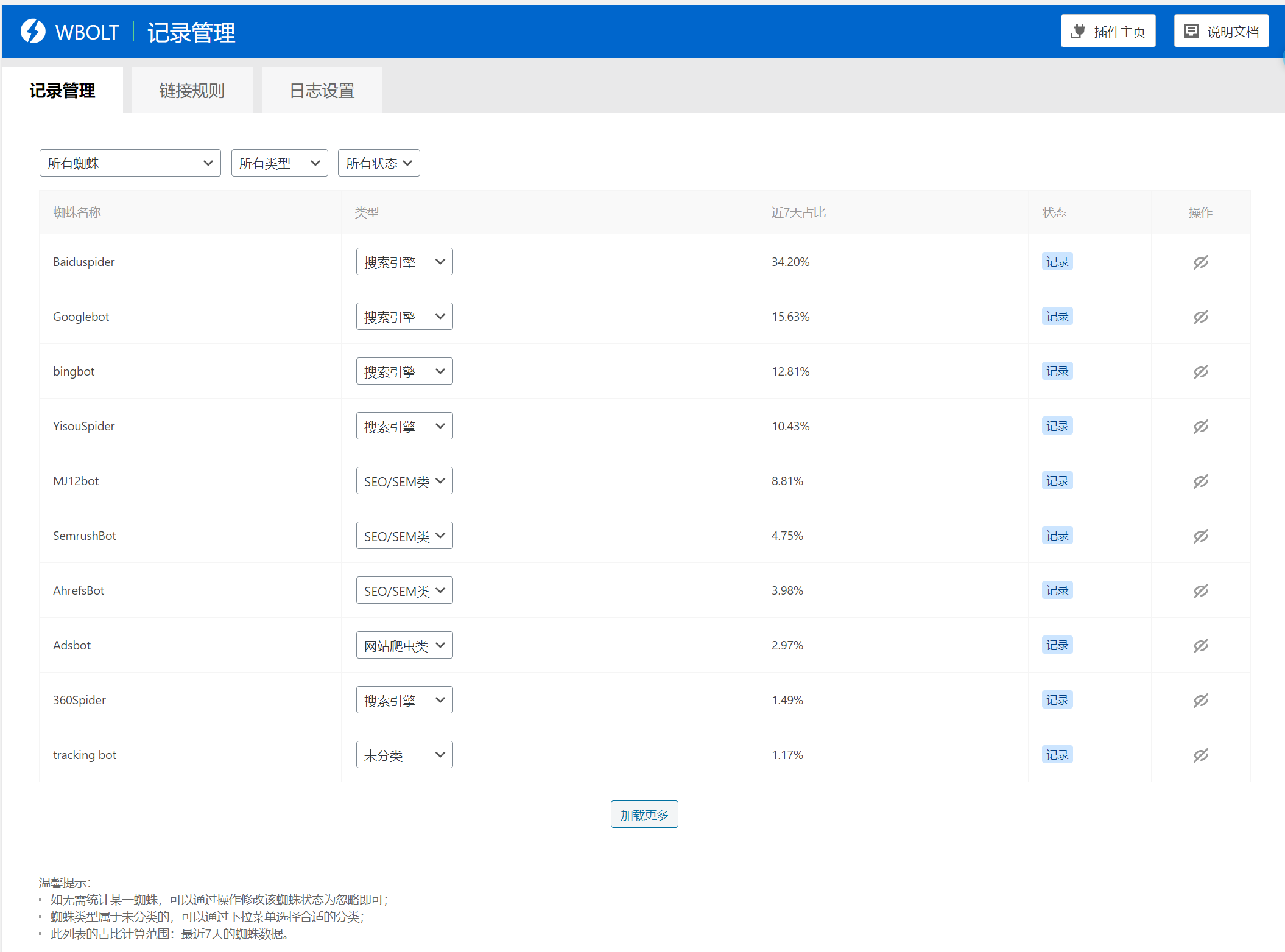
Task: Open the 所有类型 filter dropdown
Action: pyautogui.click(x=280, y=163)
